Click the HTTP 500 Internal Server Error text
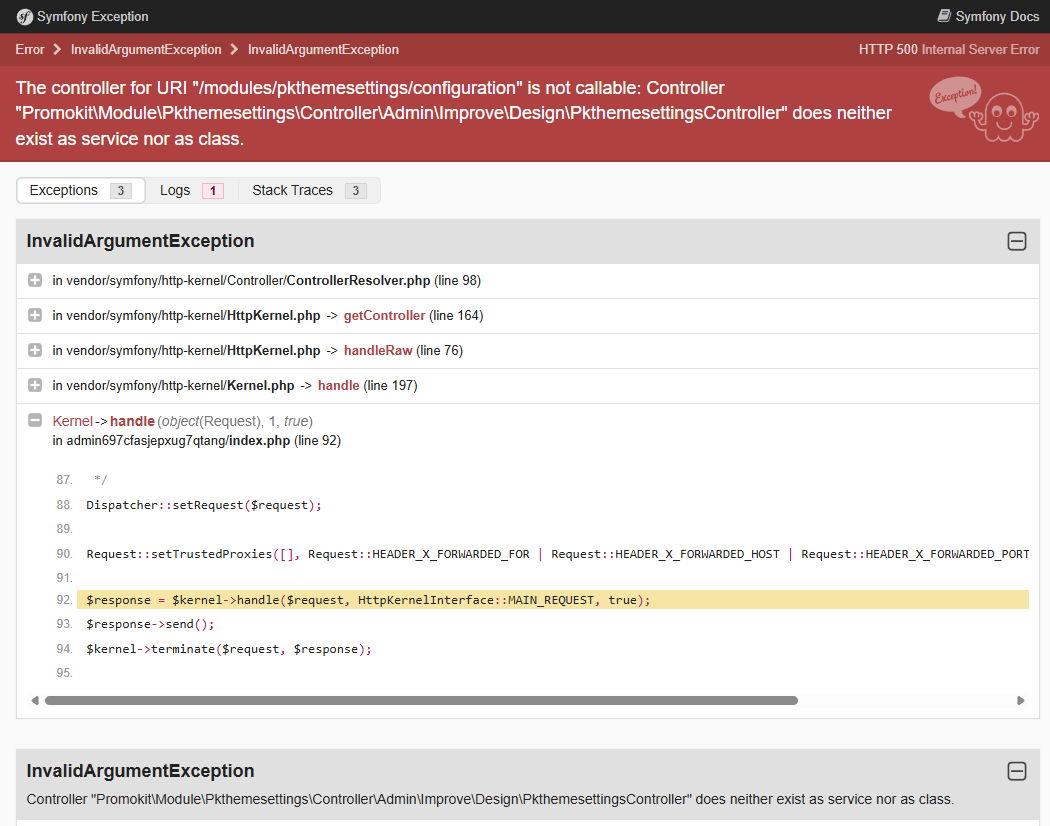The width and height of the screenshot is (1050, 826). tap(949, 50)
